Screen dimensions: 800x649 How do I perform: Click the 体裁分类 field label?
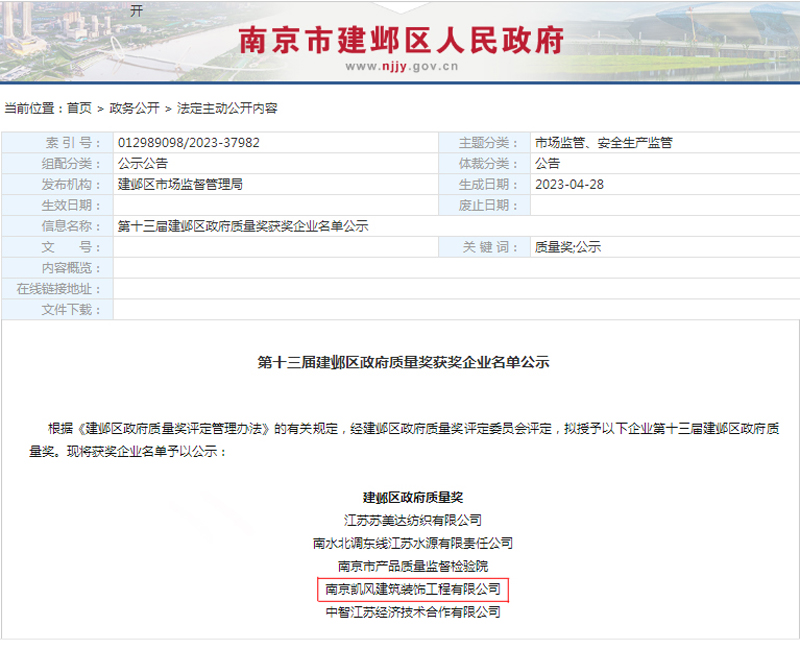point(488,163)
